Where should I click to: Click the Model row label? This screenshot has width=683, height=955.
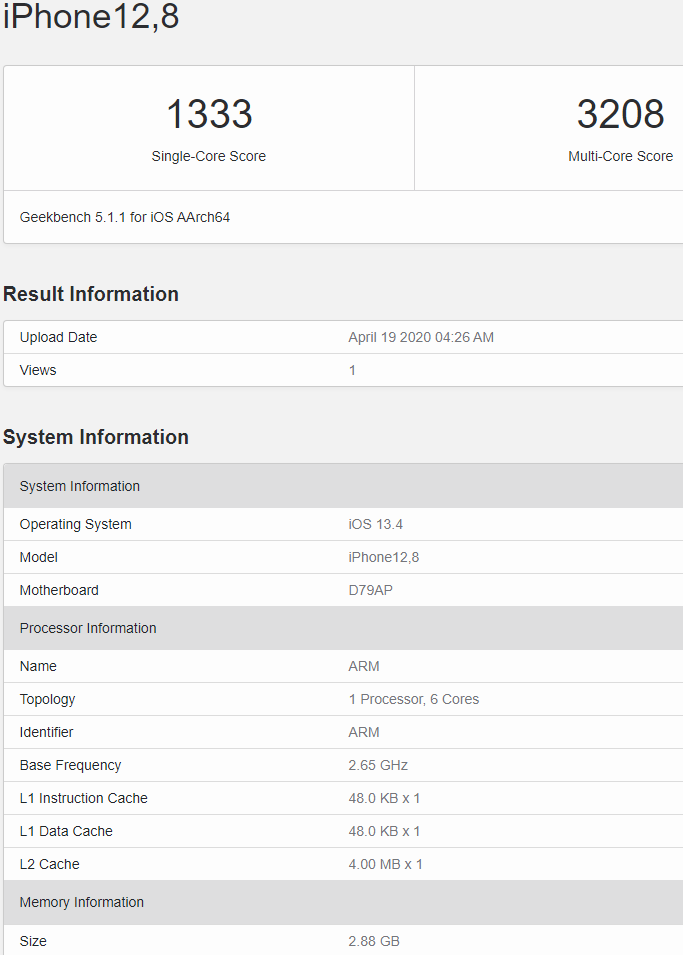(x=38, y=557)
